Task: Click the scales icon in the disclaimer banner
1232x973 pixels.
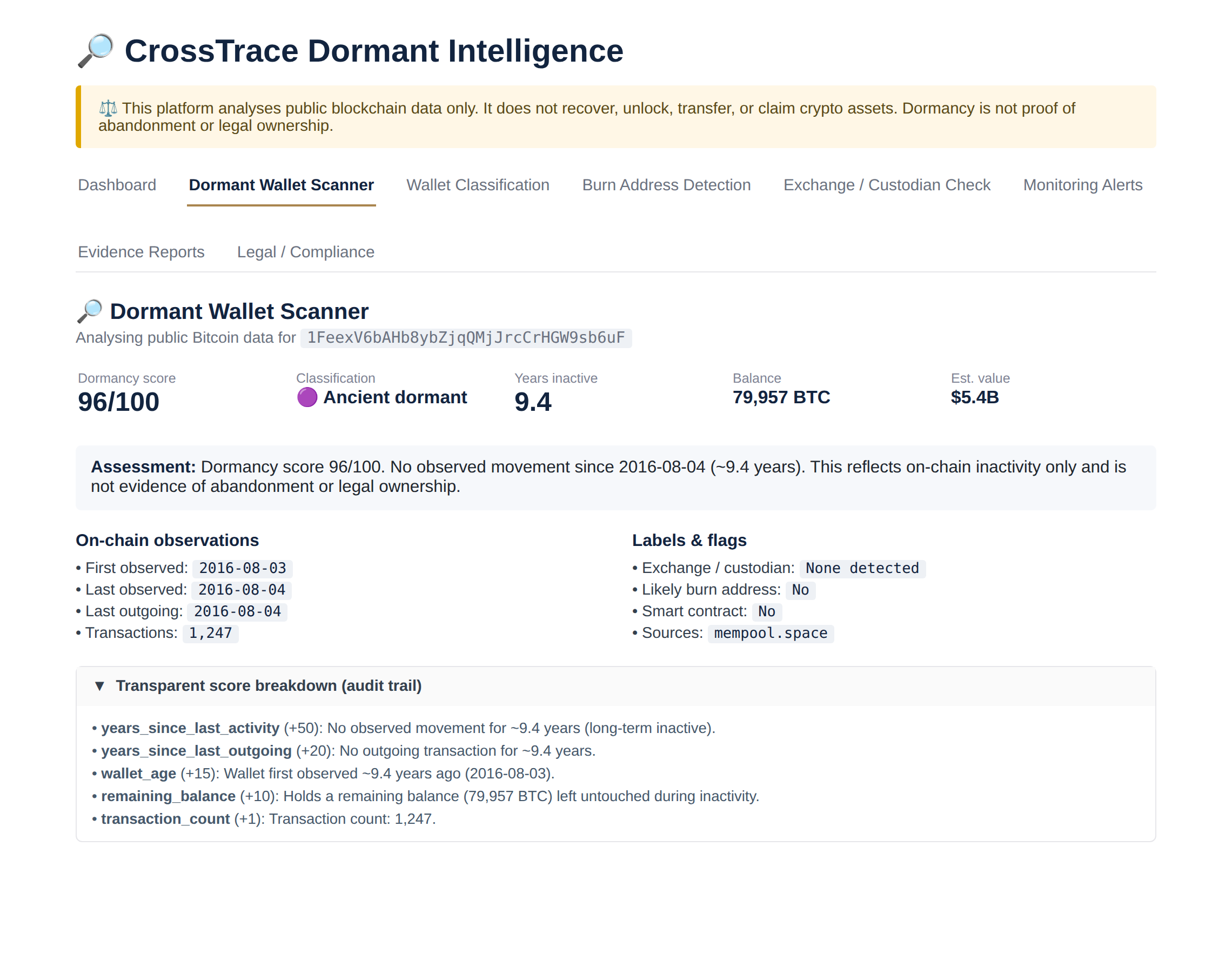Action: 108,108
